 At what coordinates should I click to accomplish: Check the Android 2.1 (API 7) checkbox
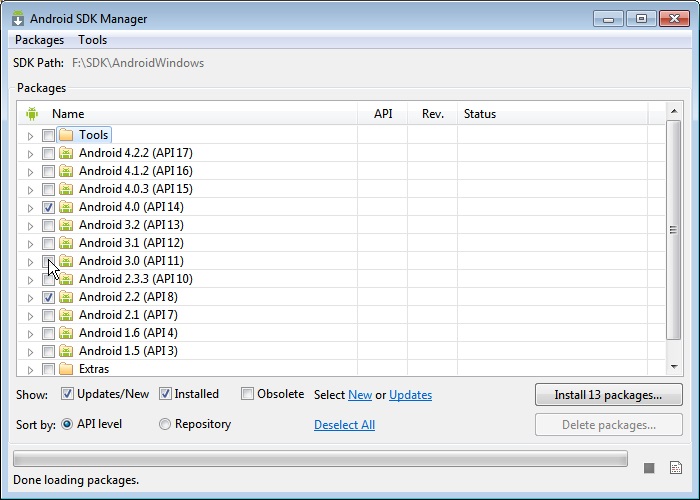[x=48, y=316]
